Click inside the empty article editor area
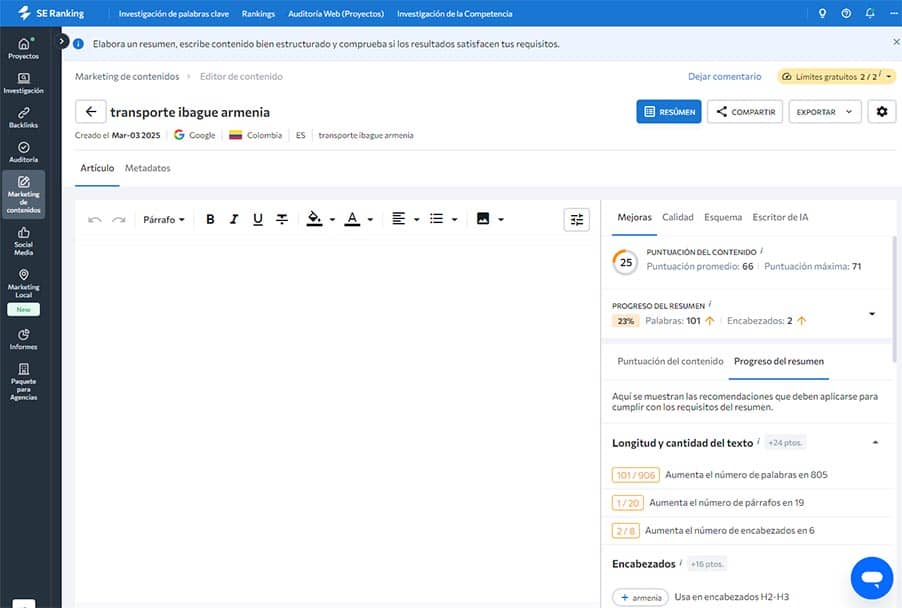902x608 pixels. [x=337, y=400]
